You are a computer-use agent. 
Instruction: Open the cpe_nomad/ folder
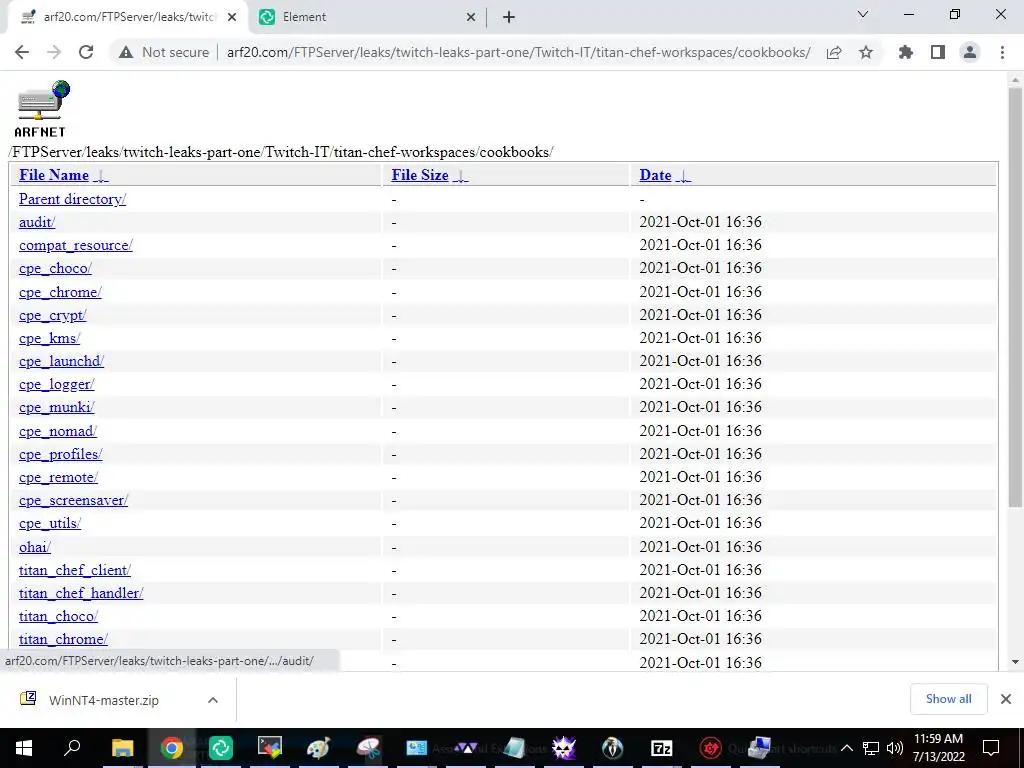click(58, 431)
